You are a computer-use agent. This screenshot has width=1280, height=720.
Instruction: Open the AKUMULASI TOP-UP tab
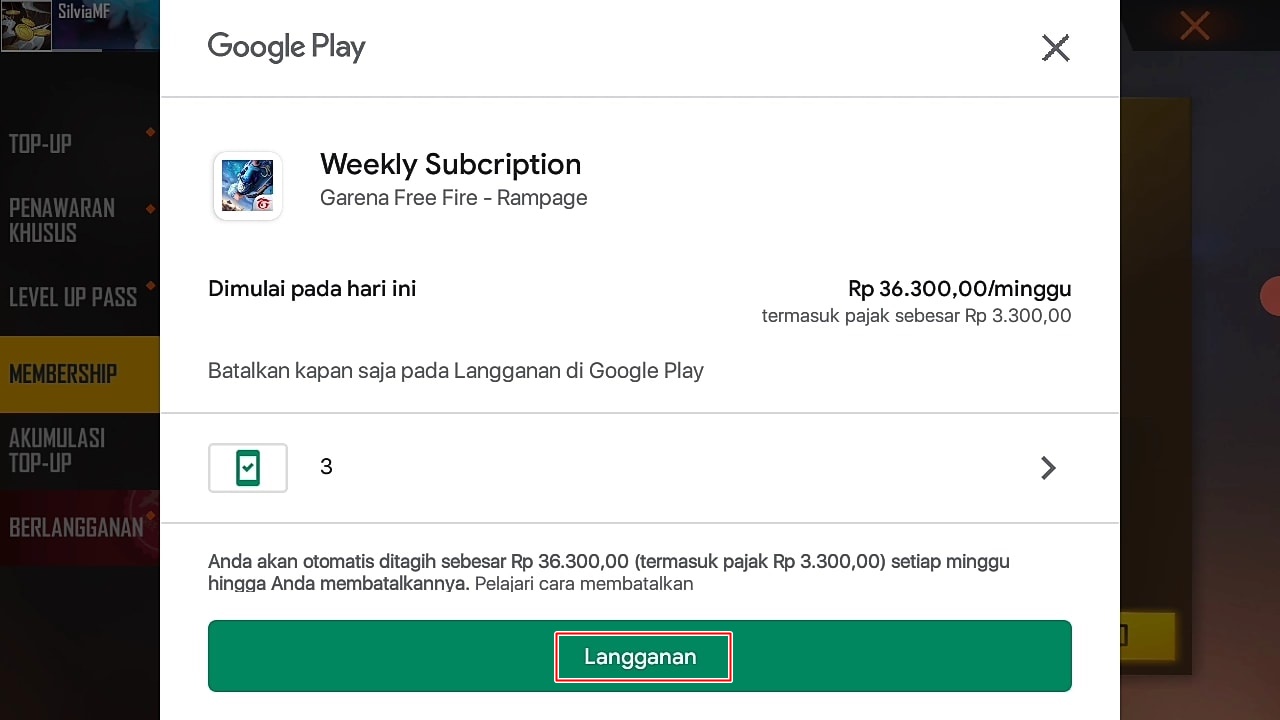(57, 450)
